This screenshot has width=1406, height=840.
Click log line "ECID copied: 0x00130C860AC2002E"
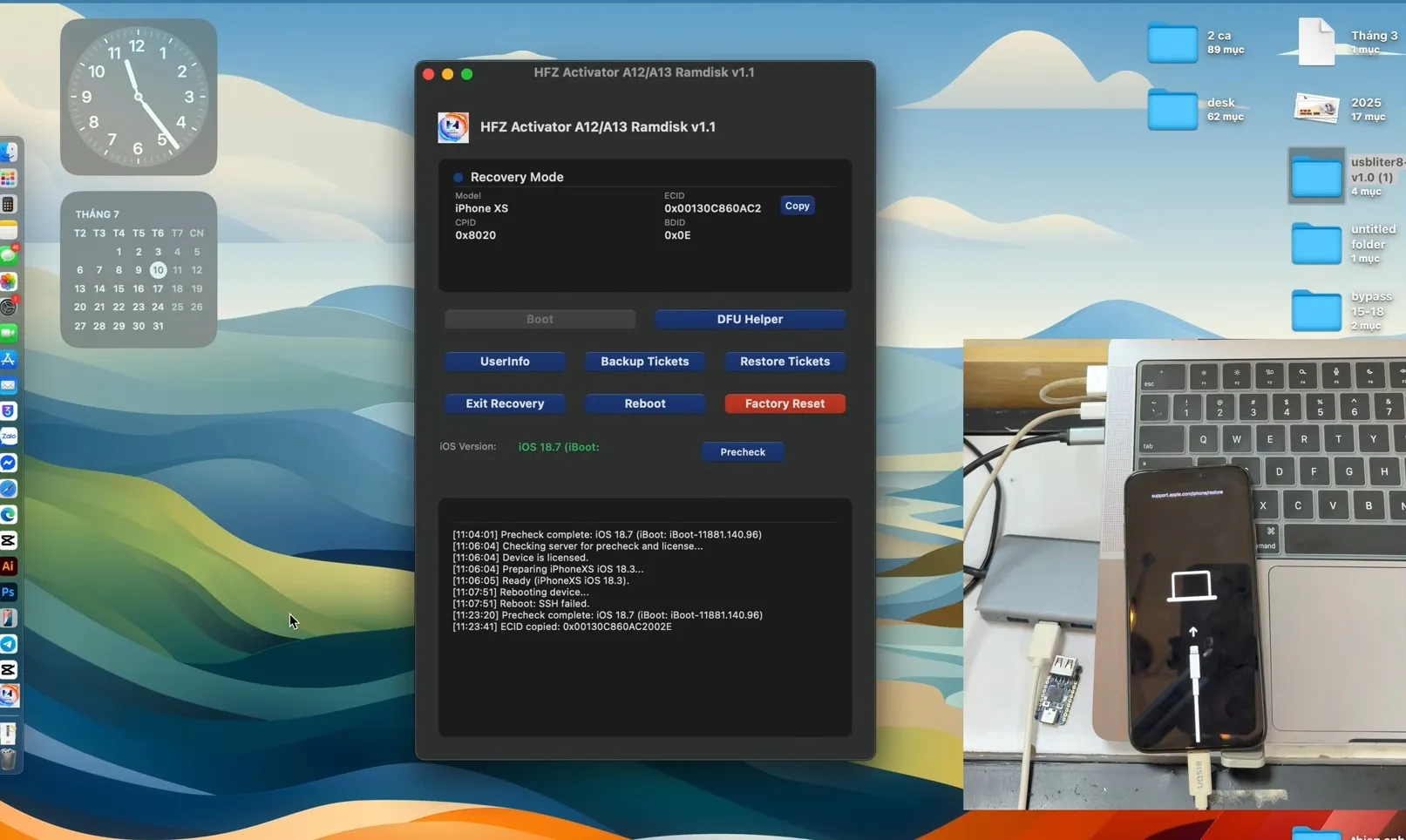[562, 627]
